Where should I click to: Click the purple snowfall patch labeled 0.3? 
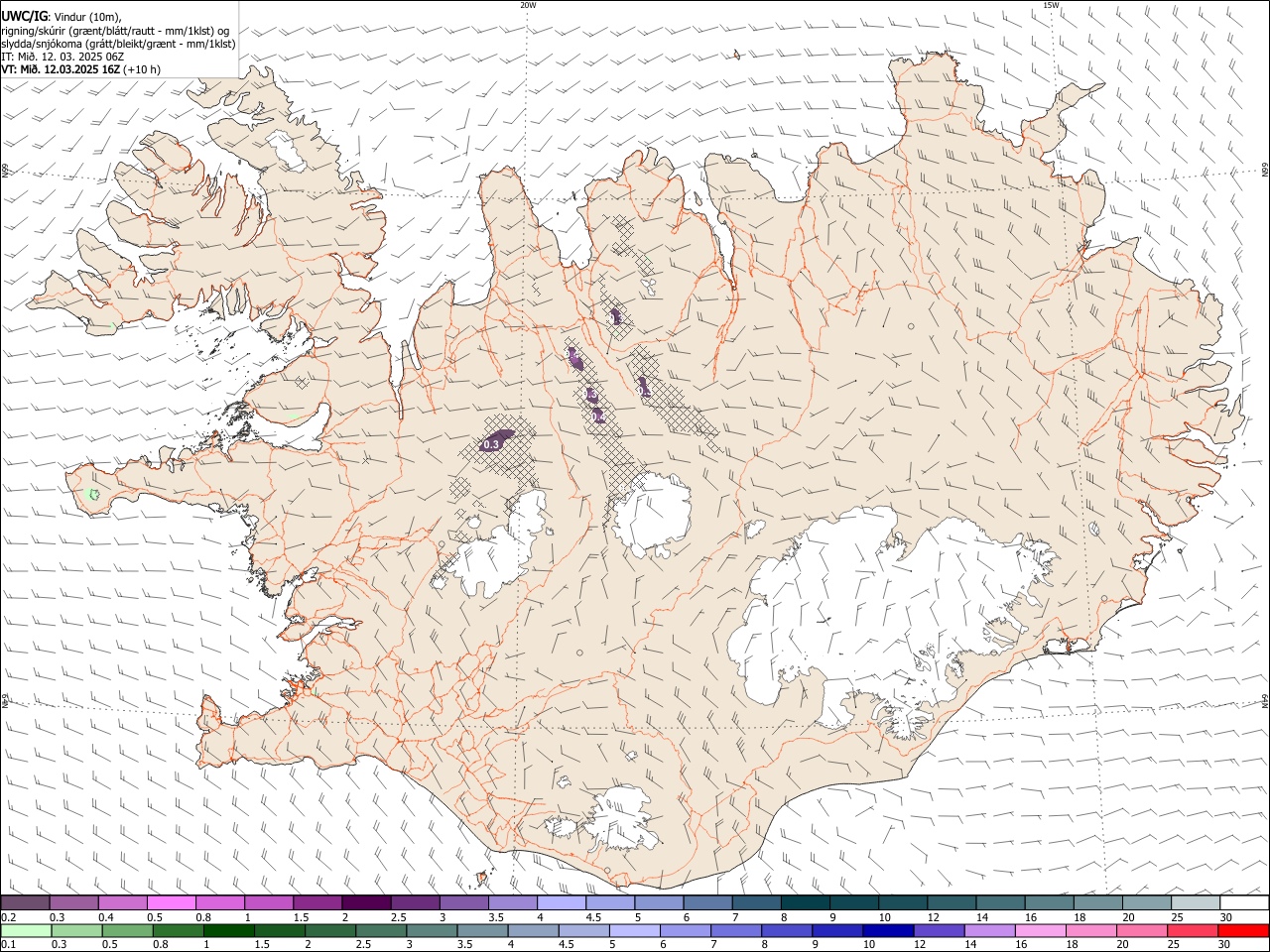pos(495,439)
